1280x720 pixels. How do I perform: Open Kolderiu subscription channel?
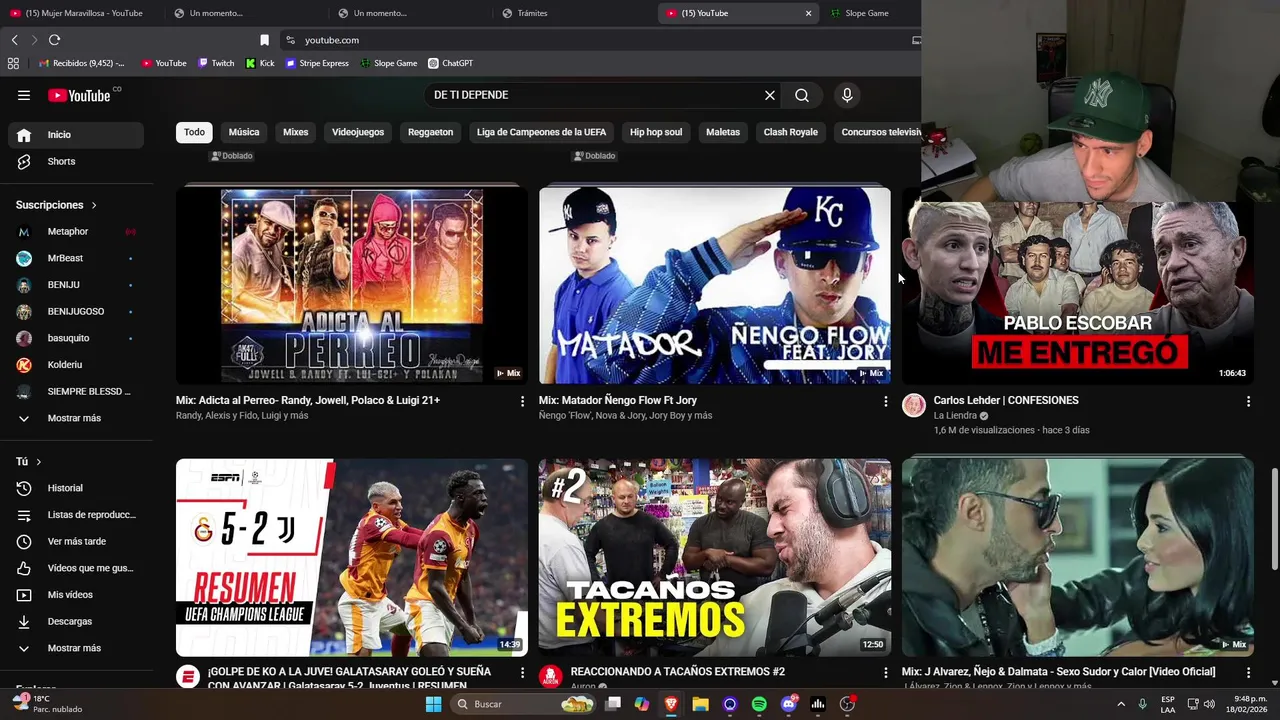click(76, 365)
